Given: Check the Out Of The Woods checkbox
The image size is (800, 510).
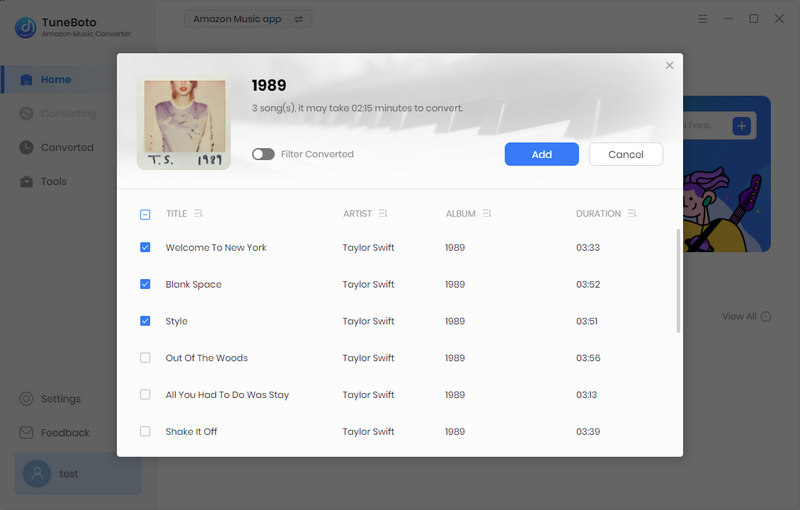Looking at the screenshot, I should (145, 358).
